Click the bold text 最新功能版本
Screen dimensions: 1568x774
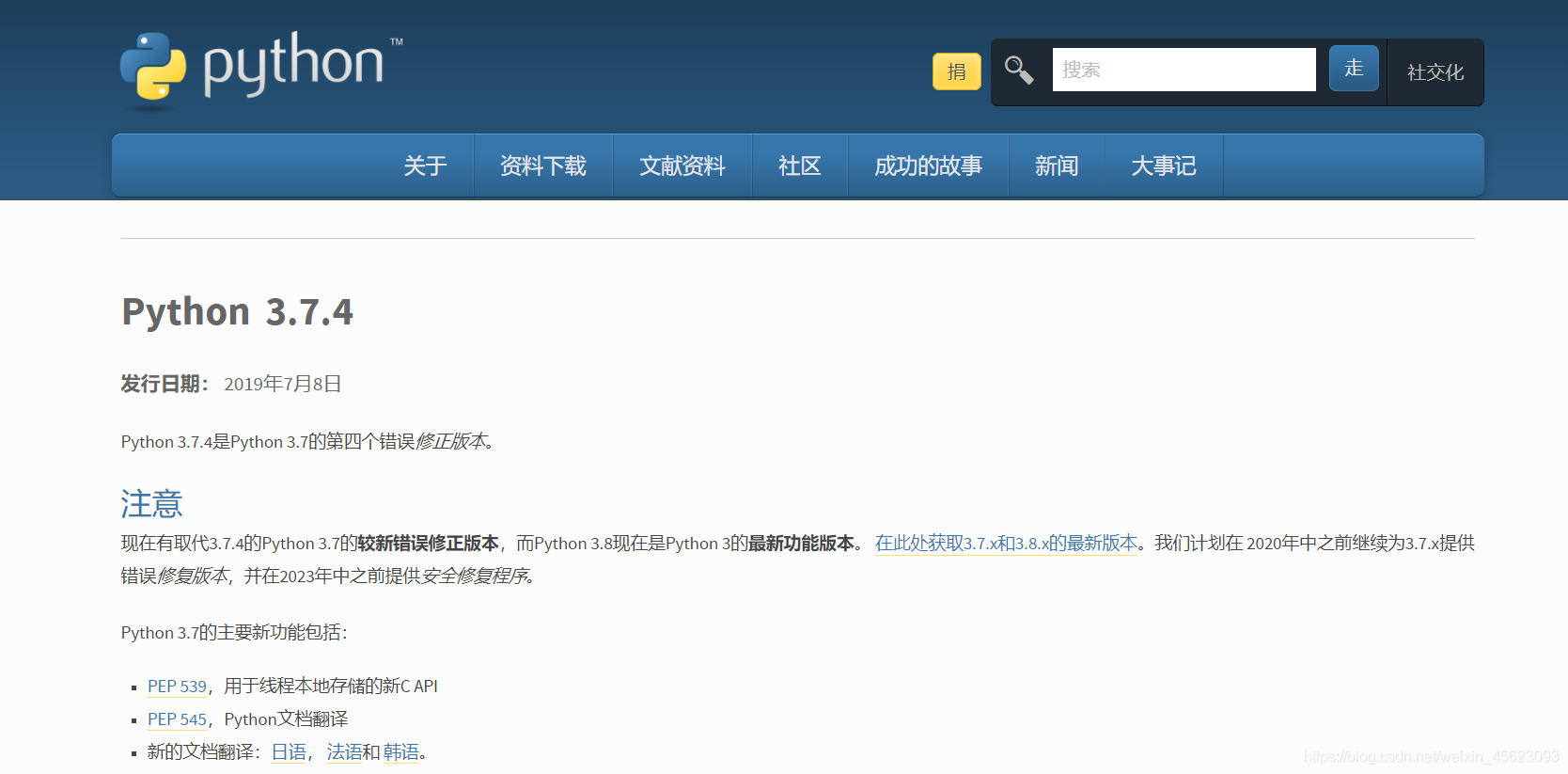tap(801, 544)
